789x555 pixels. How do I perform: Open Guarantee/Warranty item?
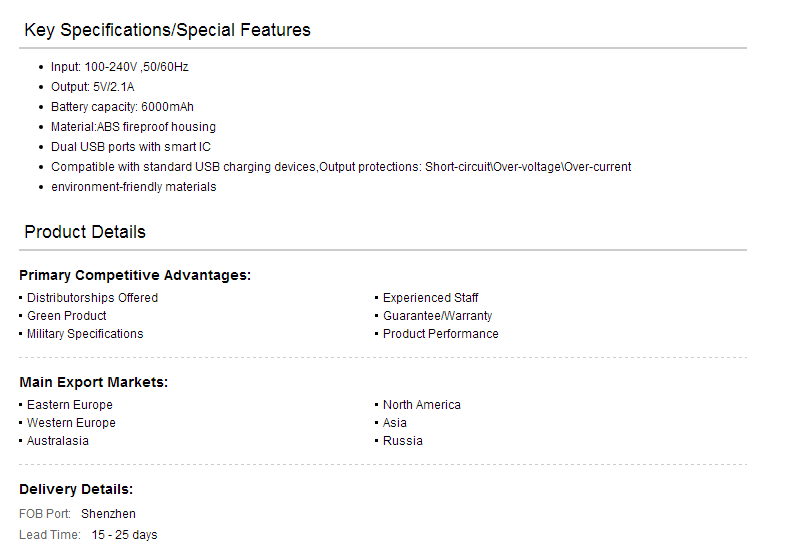[x=438, y=316]
